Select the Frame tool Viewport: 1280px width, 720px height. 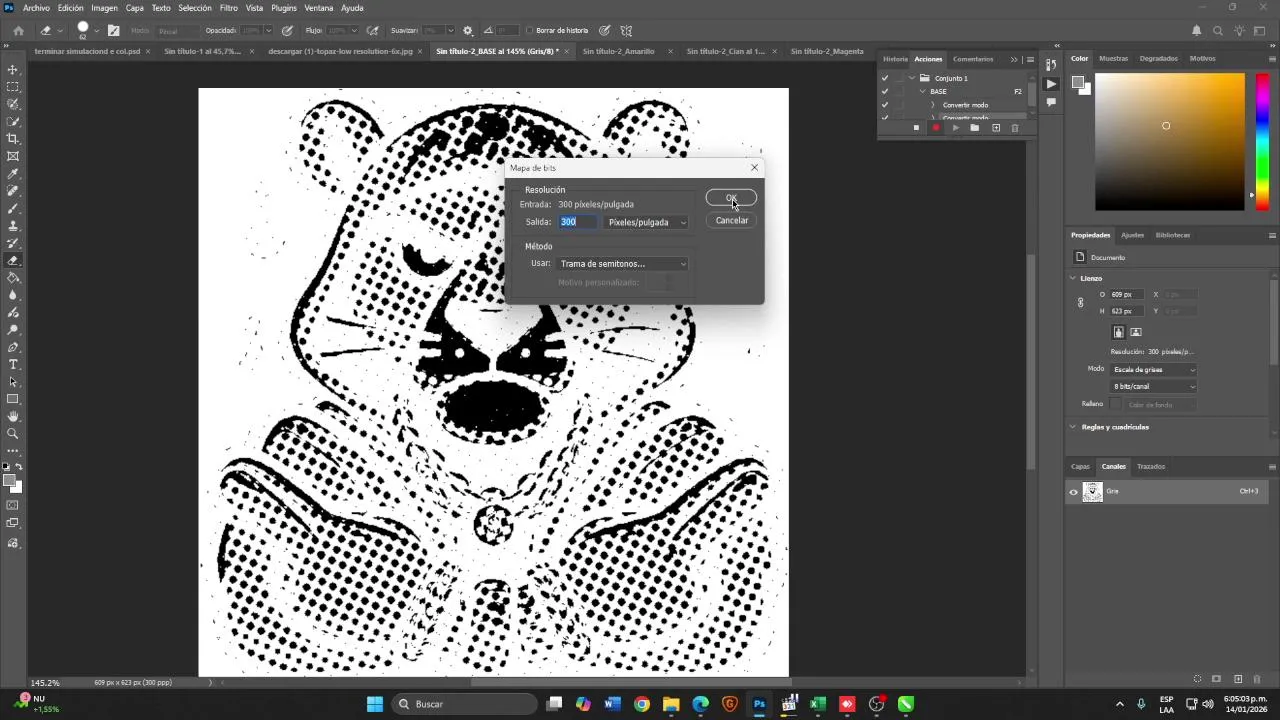(13, 156)
